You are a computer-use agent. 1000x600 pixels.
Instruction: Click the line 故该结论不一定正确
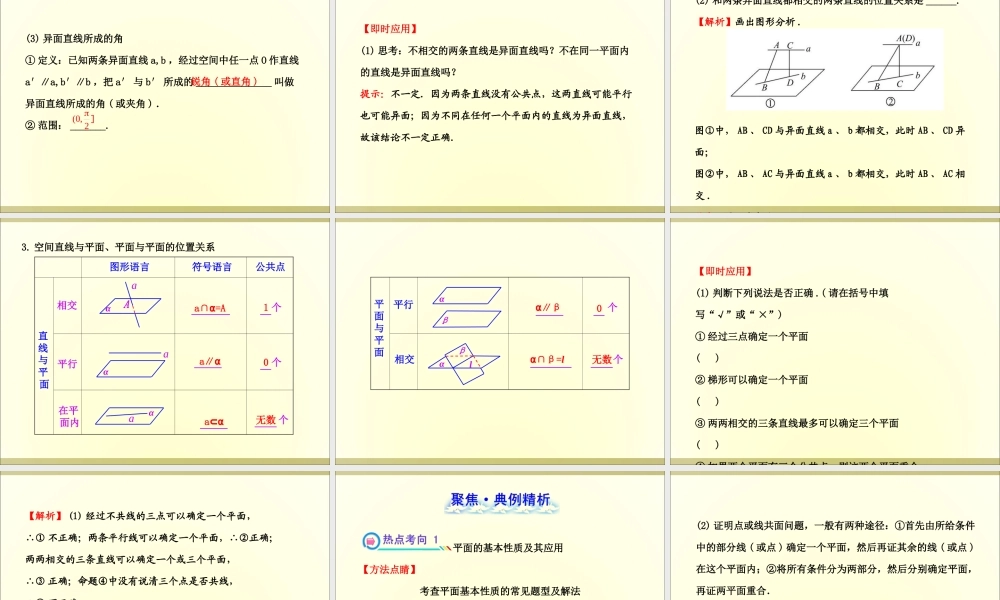coord(408,137)
